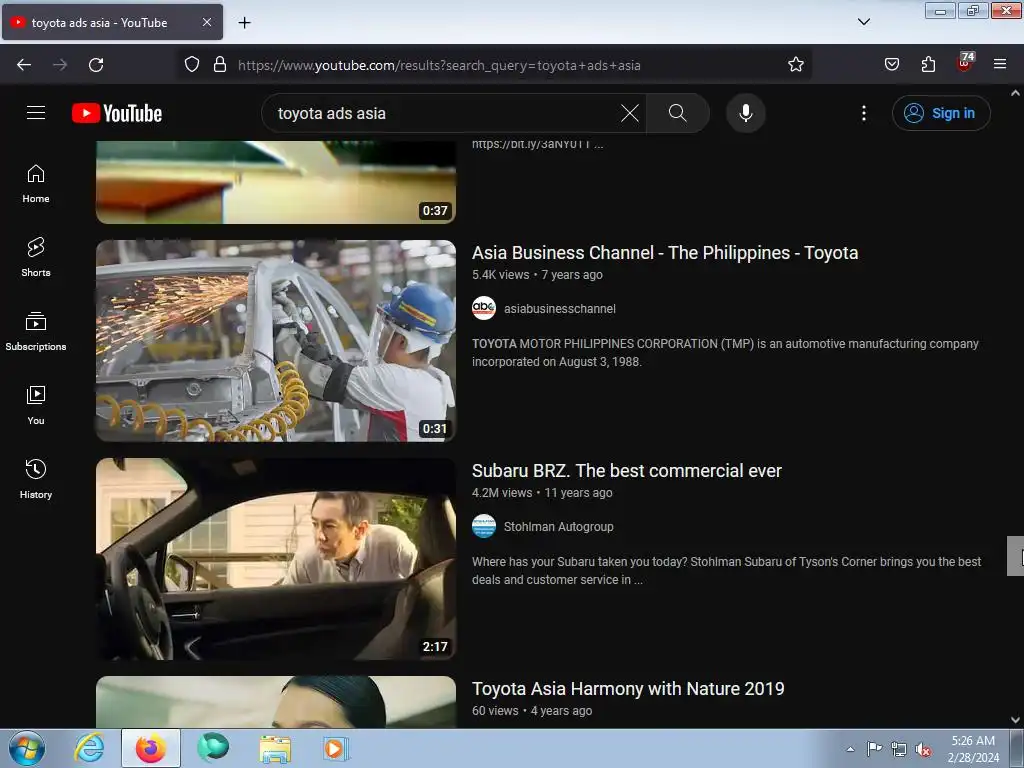
Task: Open the ad blocker extension badge
Action: pyautogui.click(x=965, y=63)
